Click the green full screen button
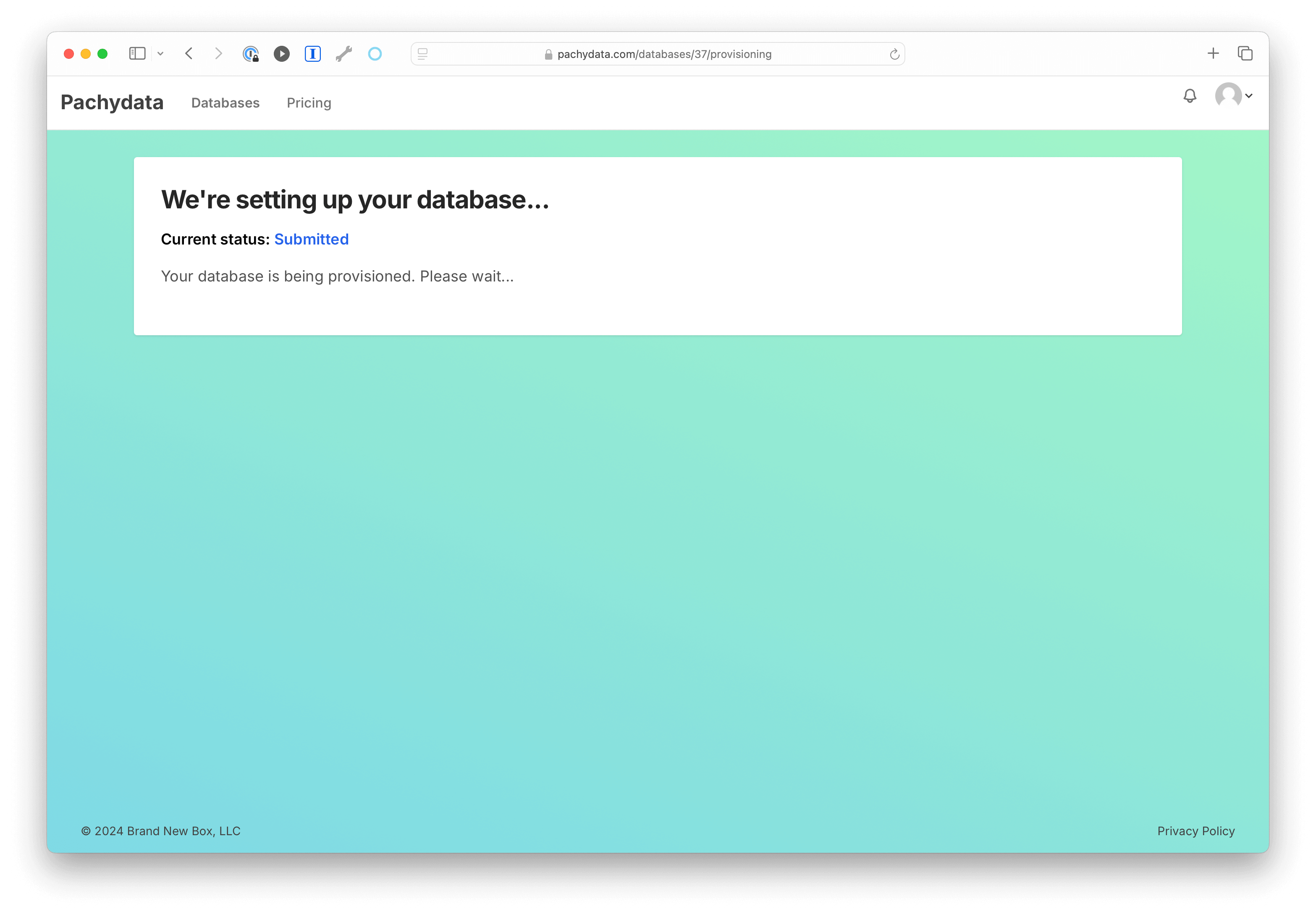The width and height of the screenshot is (1316, 915). click(x=102, y=54)
